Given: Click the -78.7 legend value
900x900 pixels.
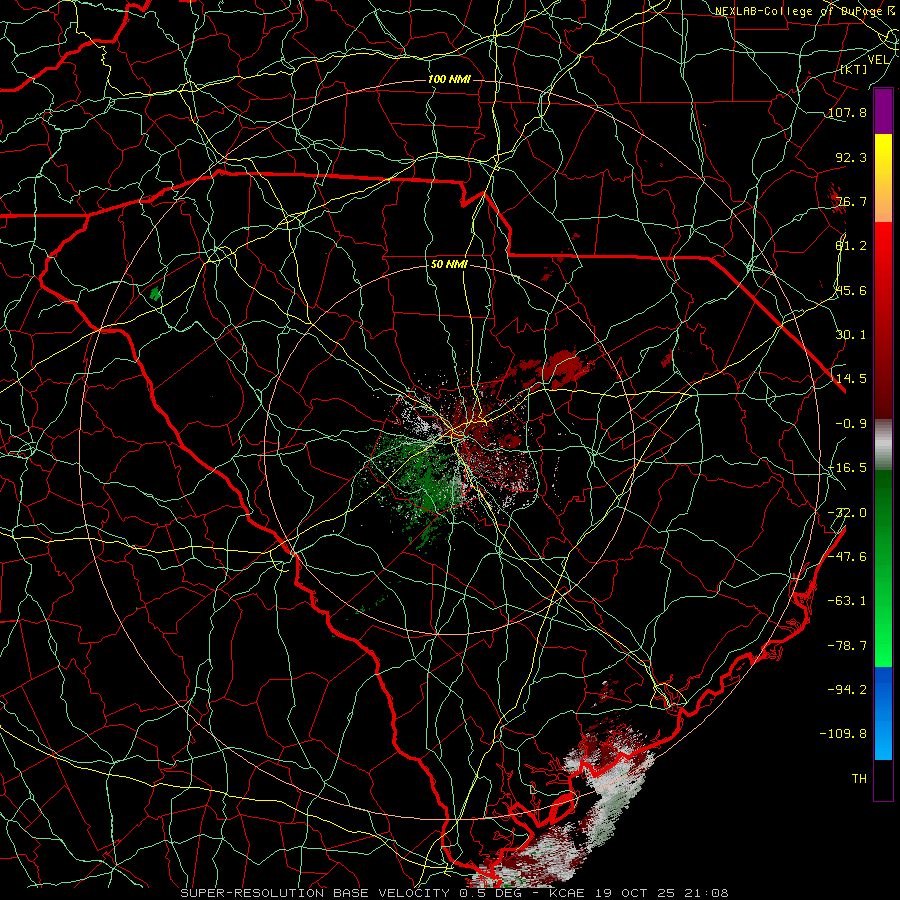Looking at the screenshot, I should (x=847, y=646).
